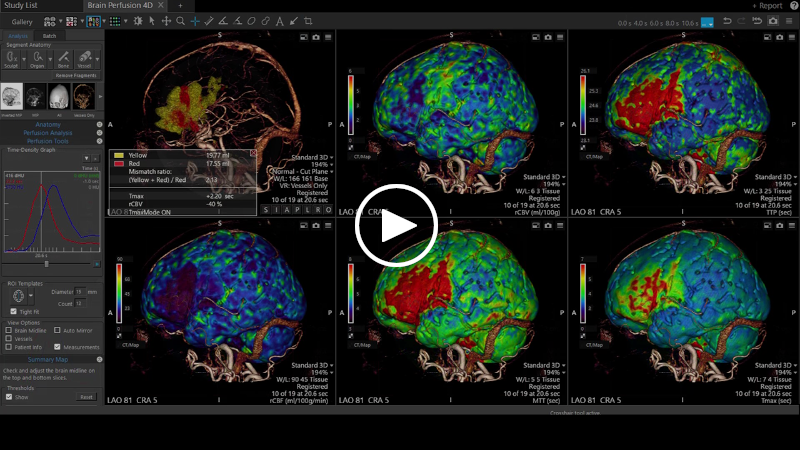Switch to the Batch tab
The width and height of the screenshot is (800, 450).
click(49, 36)
